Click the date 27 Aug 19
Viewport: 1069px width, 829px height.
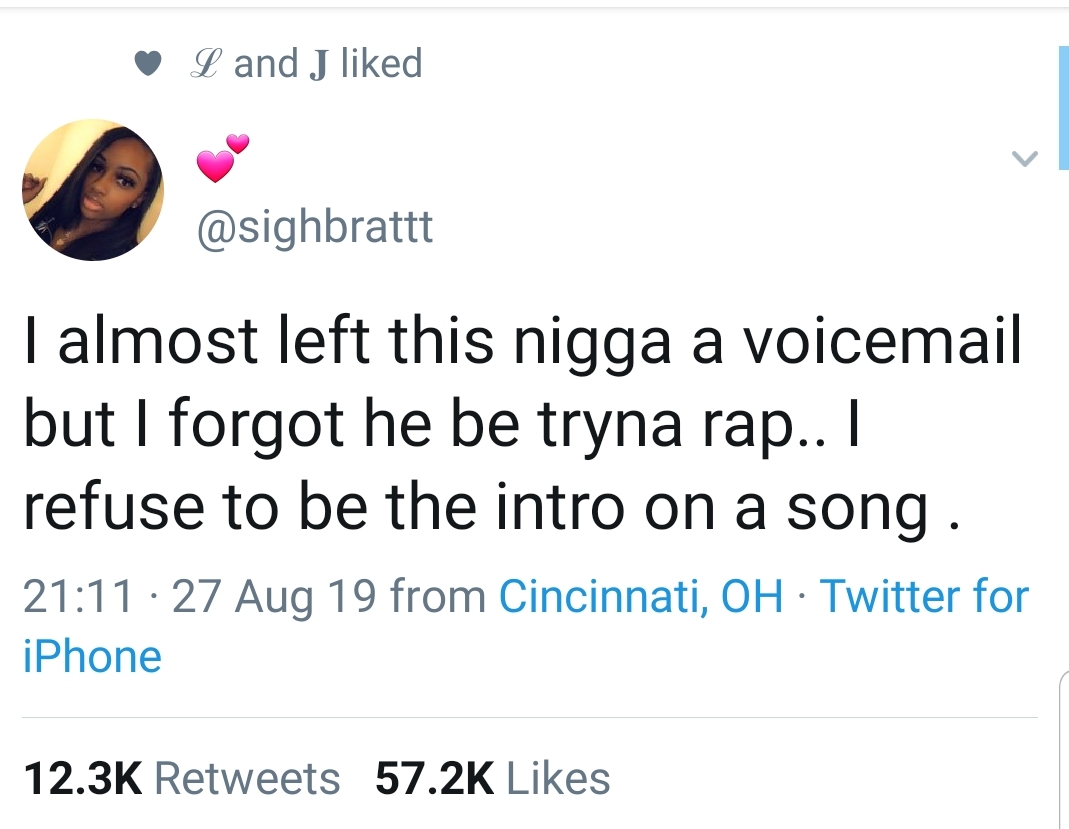click(243, 597)
